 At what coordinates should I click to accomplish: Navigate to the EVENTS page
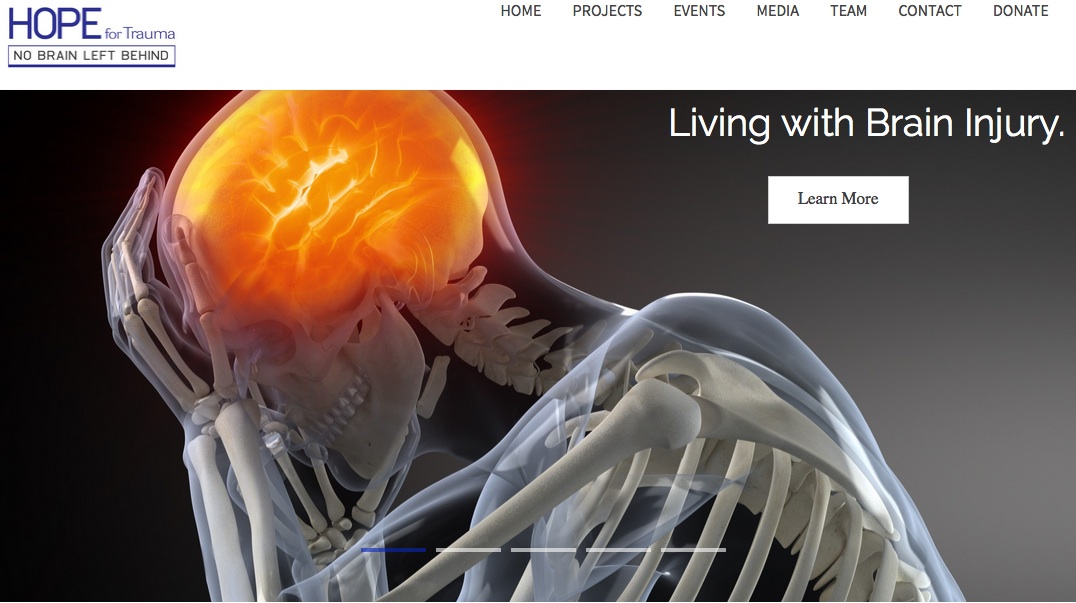pos(699,11)
